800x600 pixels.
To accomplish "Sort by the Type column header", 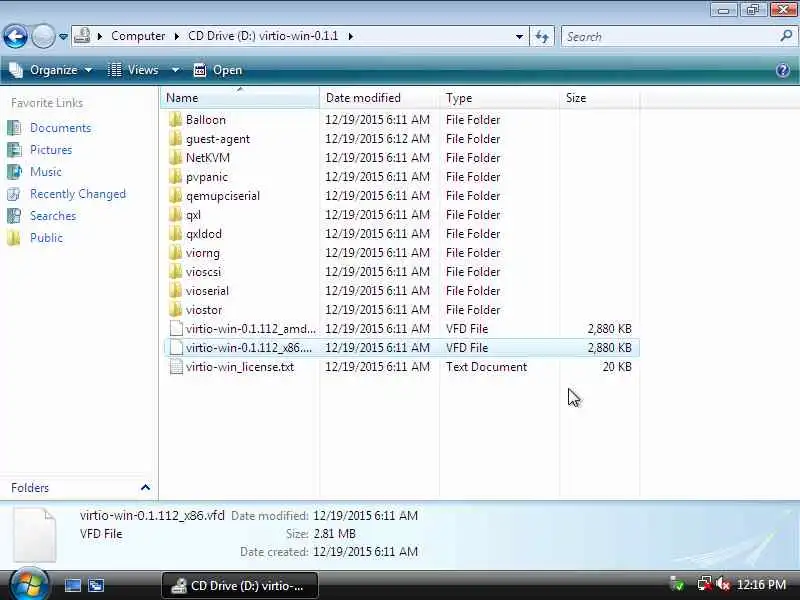I will coord(499,97).
